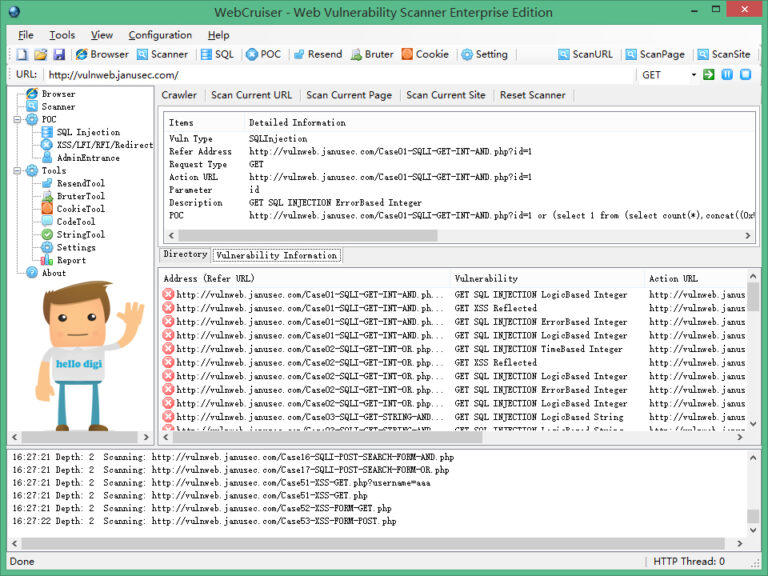Switch to Vulnerability Information tab
This screenshot has height=576, width=768.
tap(277, 255)
